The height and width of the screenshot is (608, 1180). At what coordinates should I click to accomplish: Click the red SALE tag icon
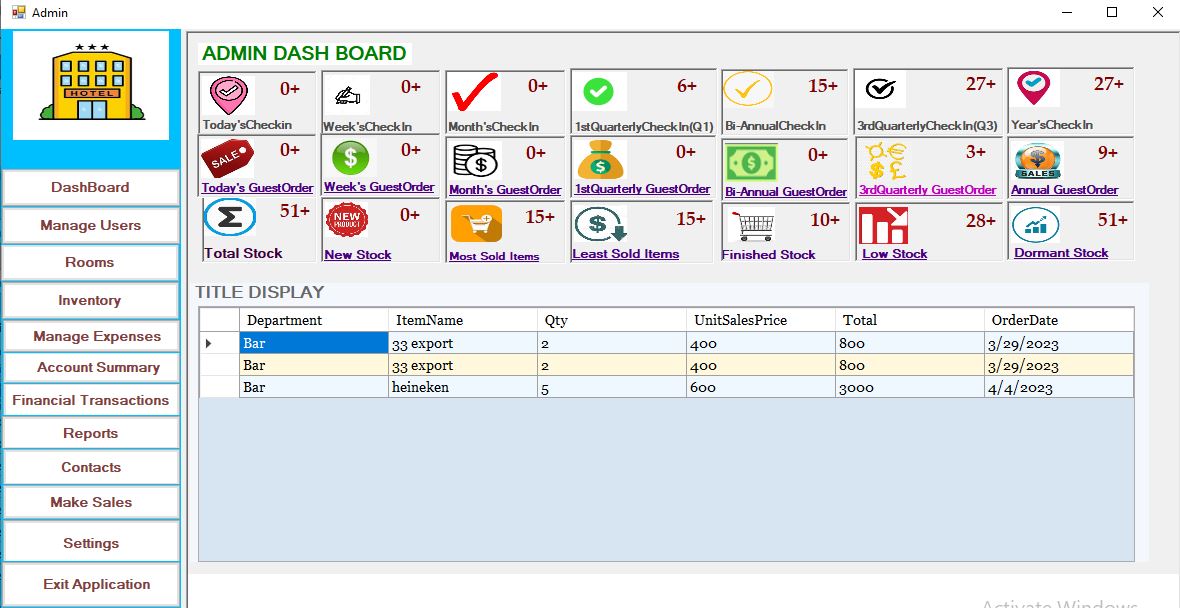click(227, 159)
